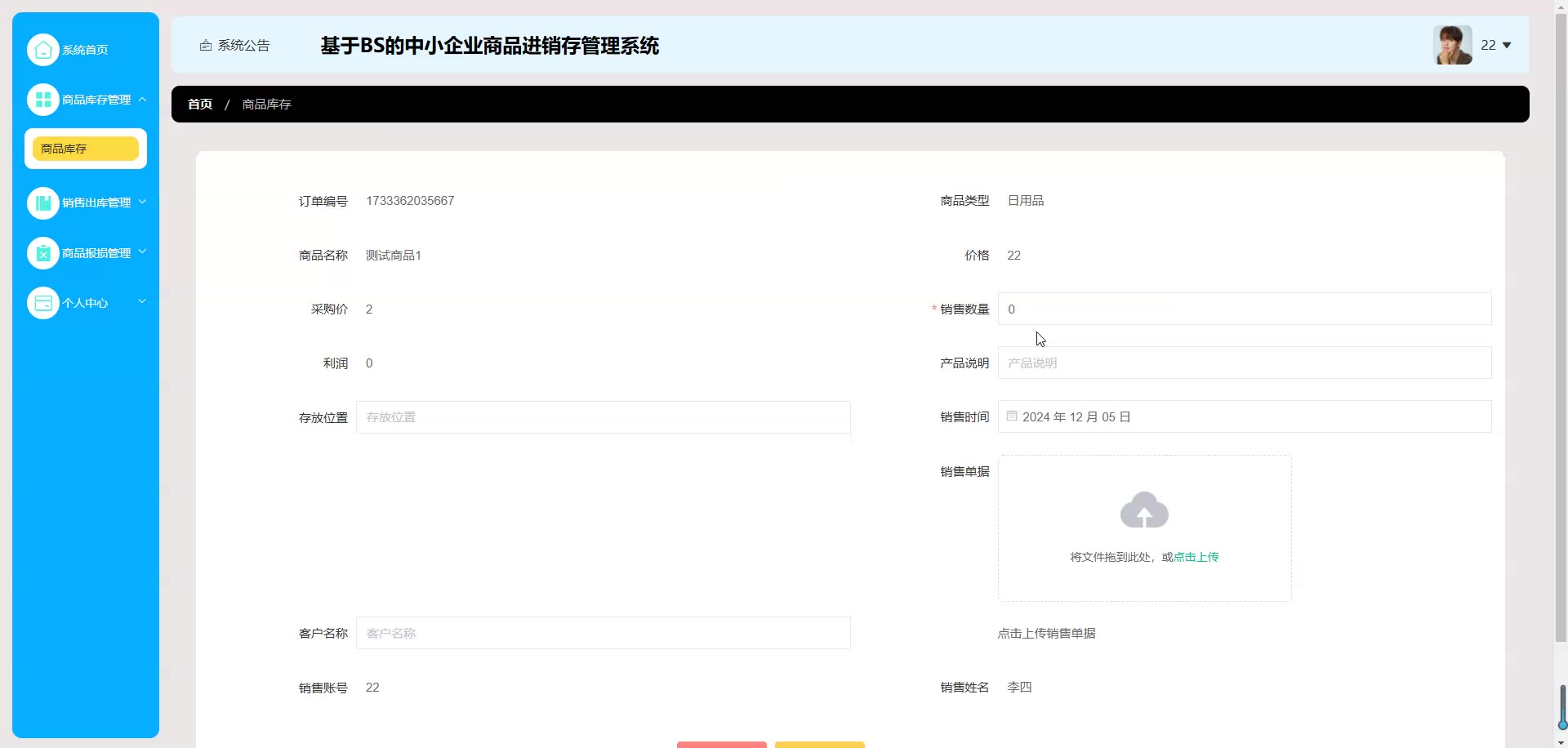
Task: Click the 存放位置 text field
Action: click(604, 417)
